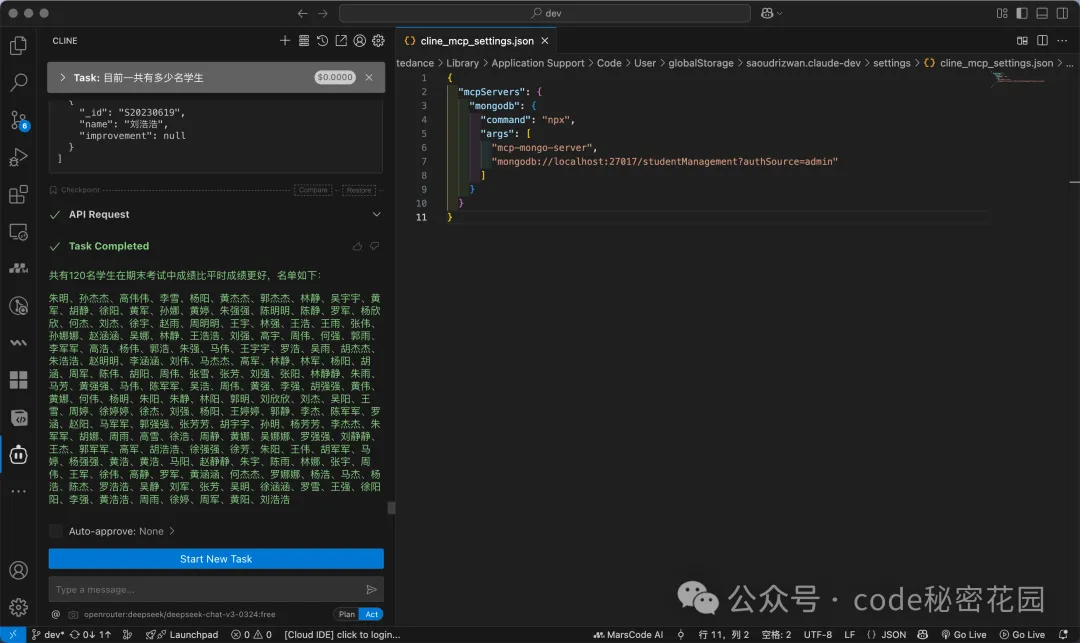Compare the checkpoint
Viewport: 1080px width, 643px height.
[313, 190]
